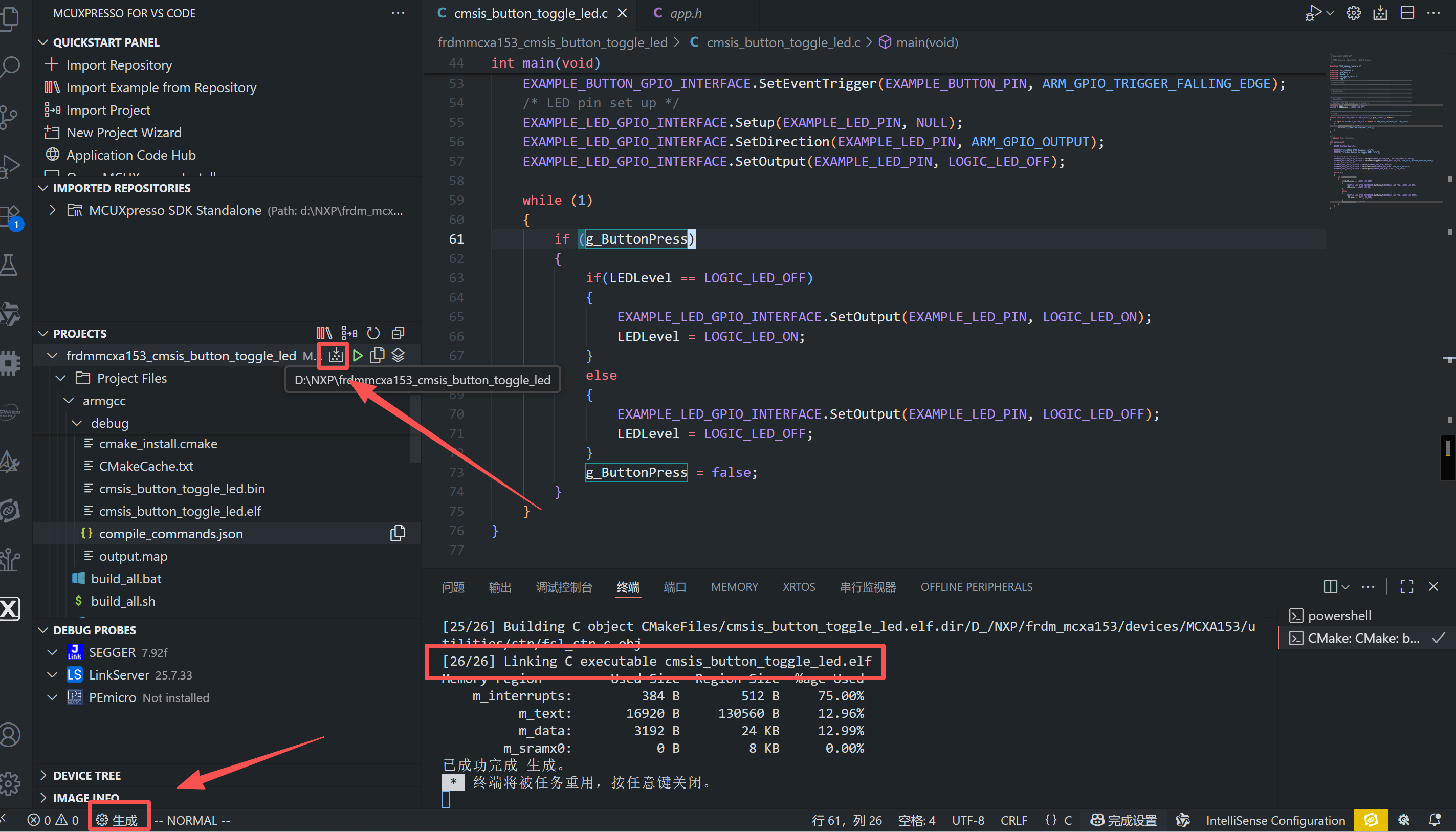Screen dimensions: 1456x832
Task: Open the MCUXpresso X view icon
Action: (10, 608)
